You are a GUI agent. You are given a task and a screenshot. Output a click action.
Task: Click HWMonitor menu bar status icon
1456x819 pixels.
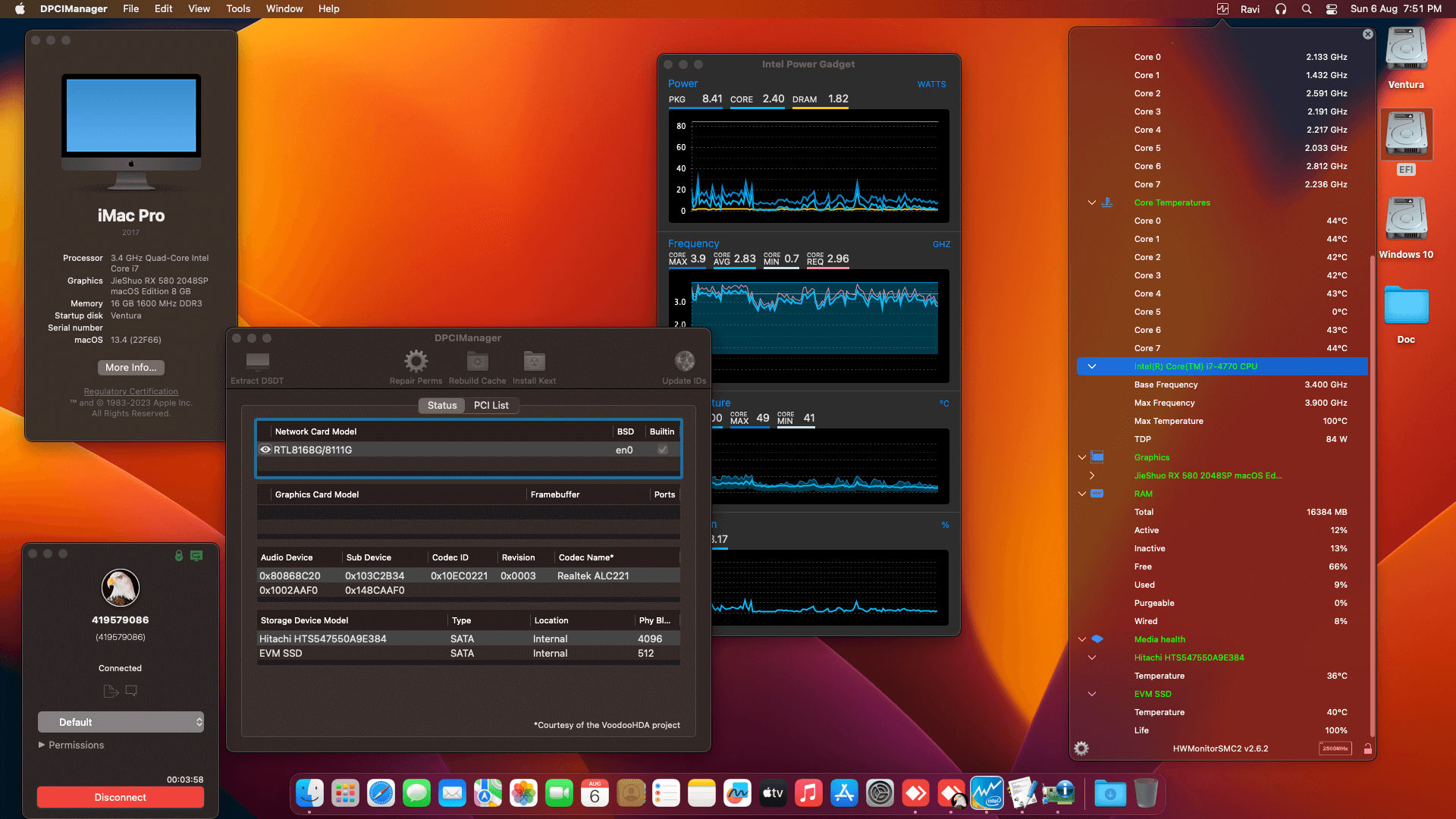click(x=1222, y=9)
